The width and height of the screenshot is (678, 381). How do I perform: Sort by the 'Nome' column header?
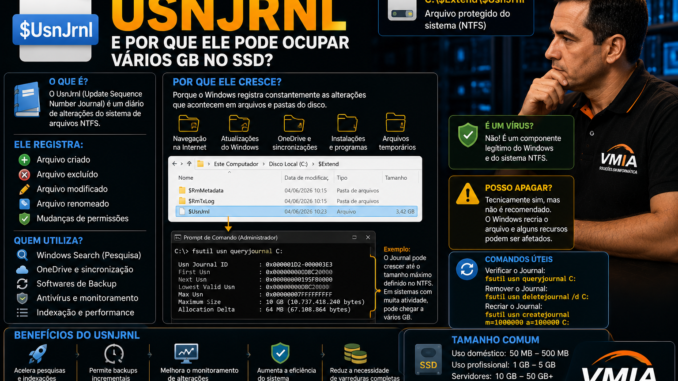186,178
